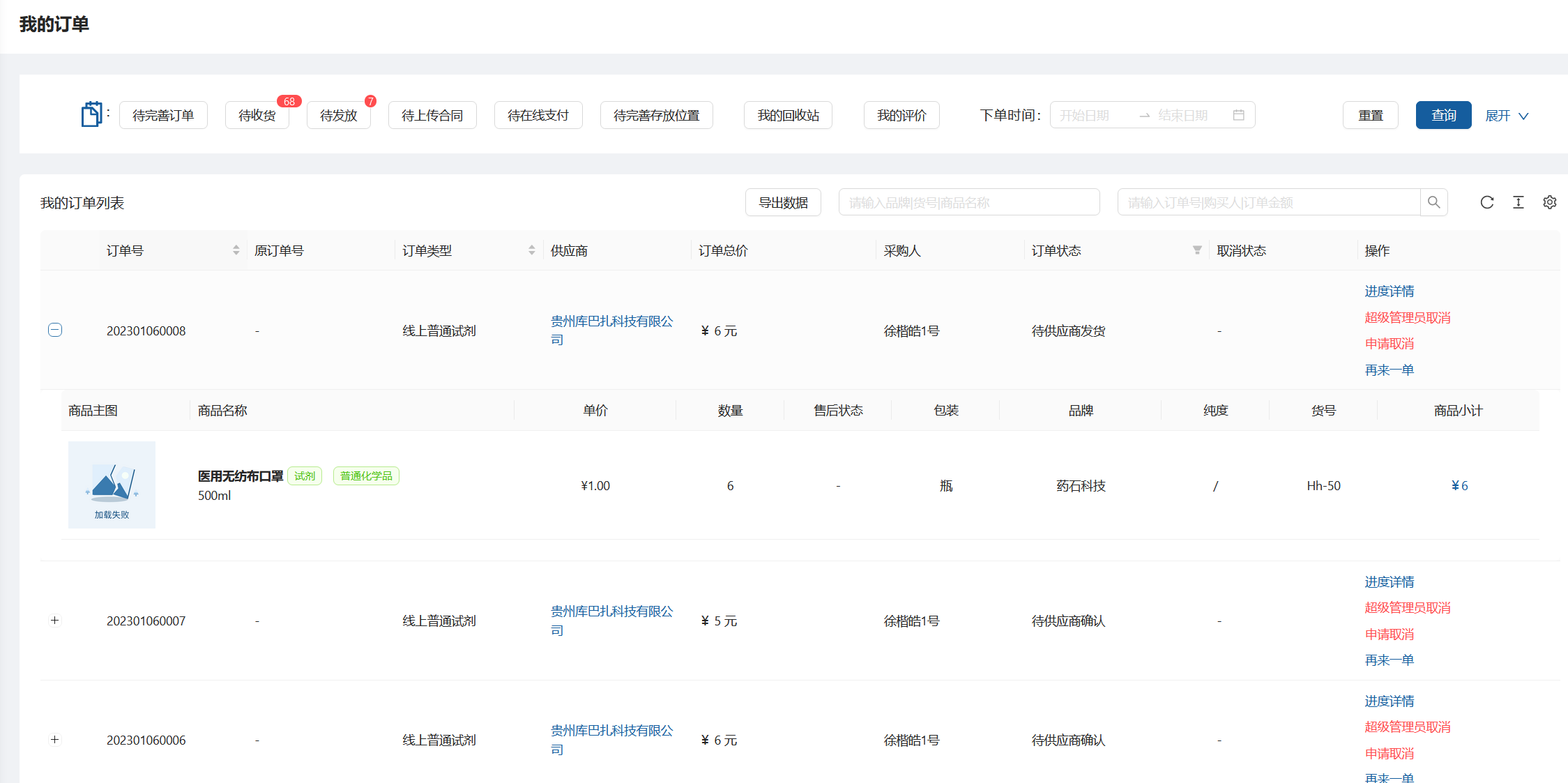Open supplier link in order 202301060006
The width and height of the screenshot is (1568, 783).
[x=612, y=740]
